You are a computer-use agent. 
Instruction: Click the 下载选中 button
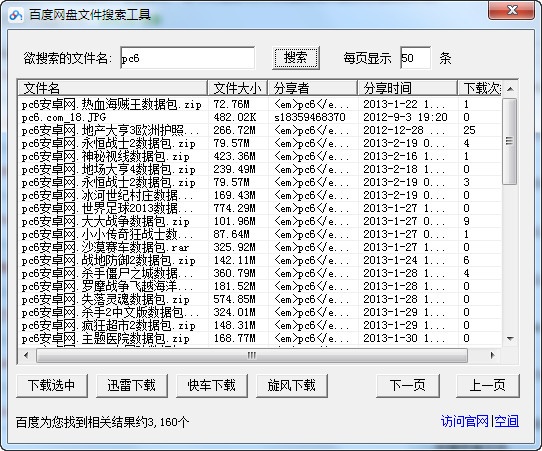click(x=52, y=385)
